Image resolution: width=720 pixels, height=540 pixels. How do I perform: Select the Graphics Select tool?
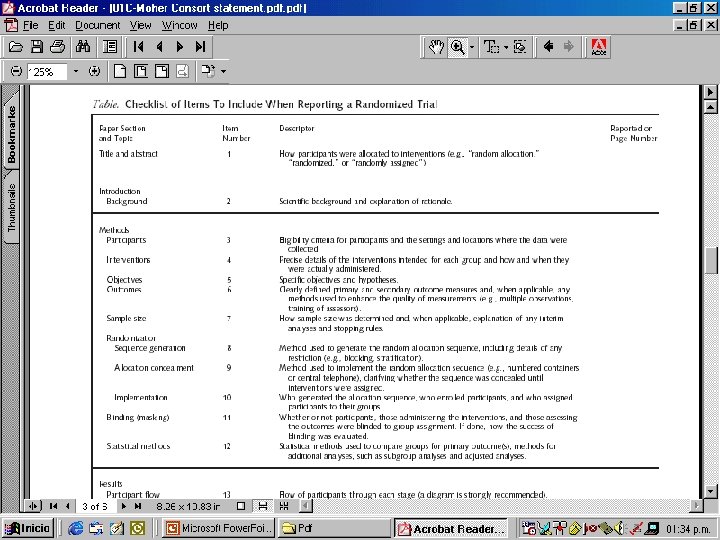[520, 47]
